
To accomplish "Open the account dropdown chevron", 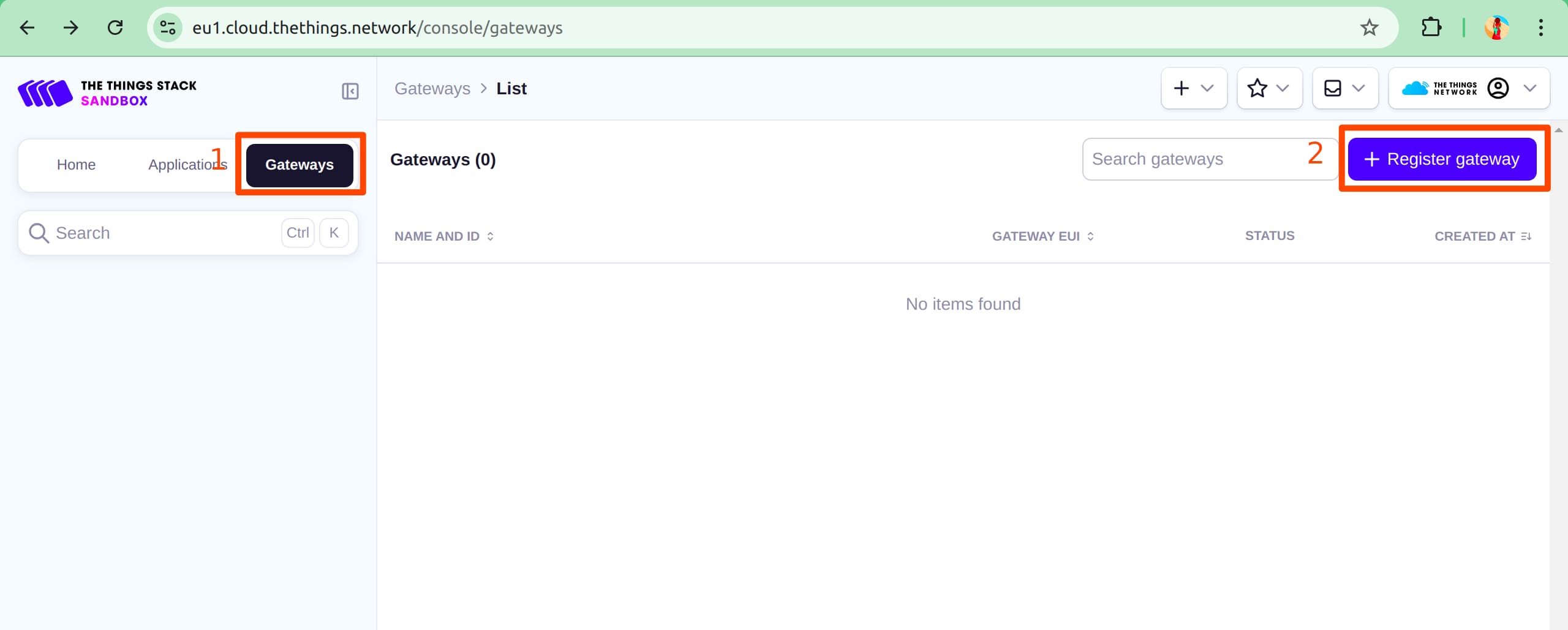I will (x=1531, y=88).
